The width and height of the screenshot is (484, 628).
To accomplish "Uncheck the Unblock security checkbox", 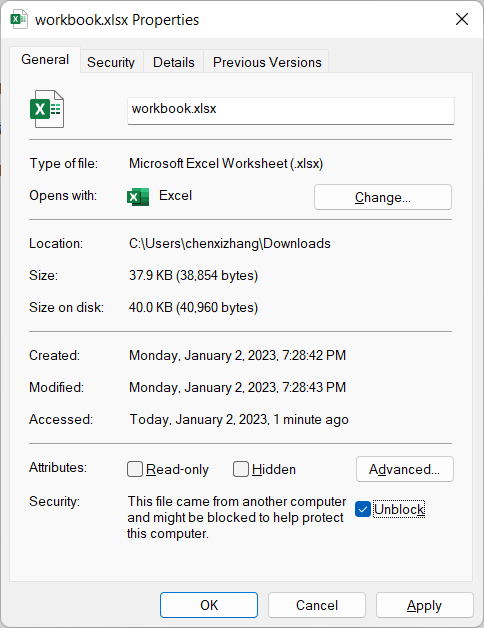I will pos(363,509).
